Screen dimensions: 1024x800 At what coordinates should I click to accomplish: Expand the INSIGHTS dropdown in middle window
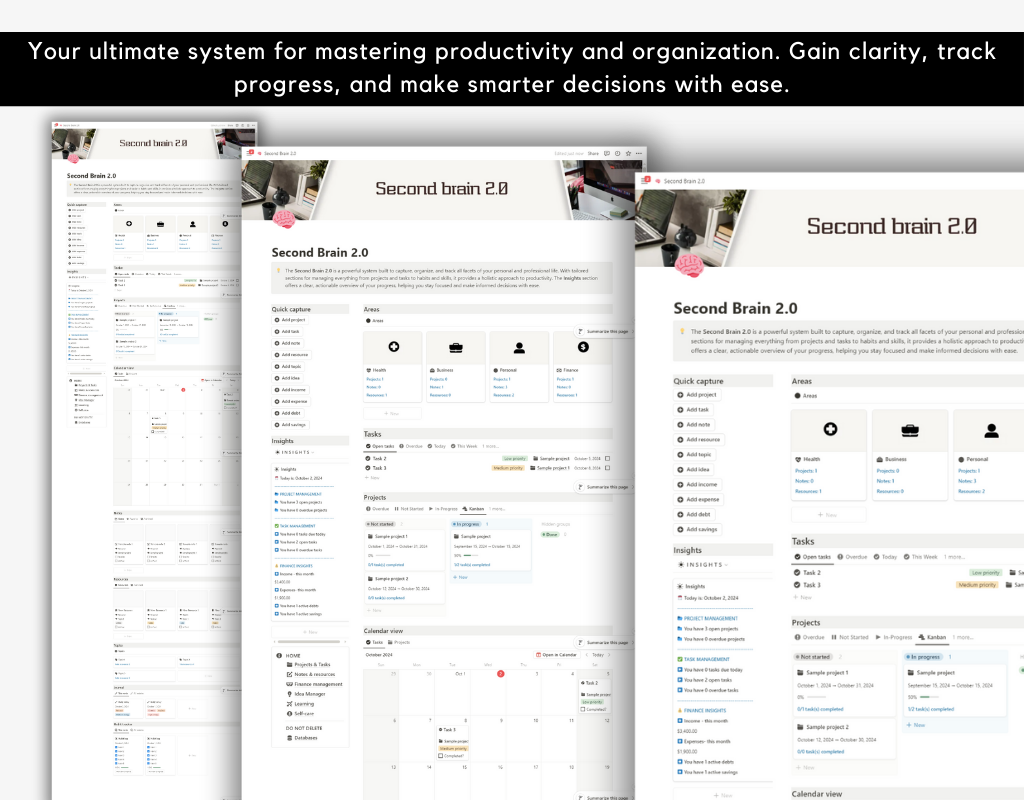295,452
